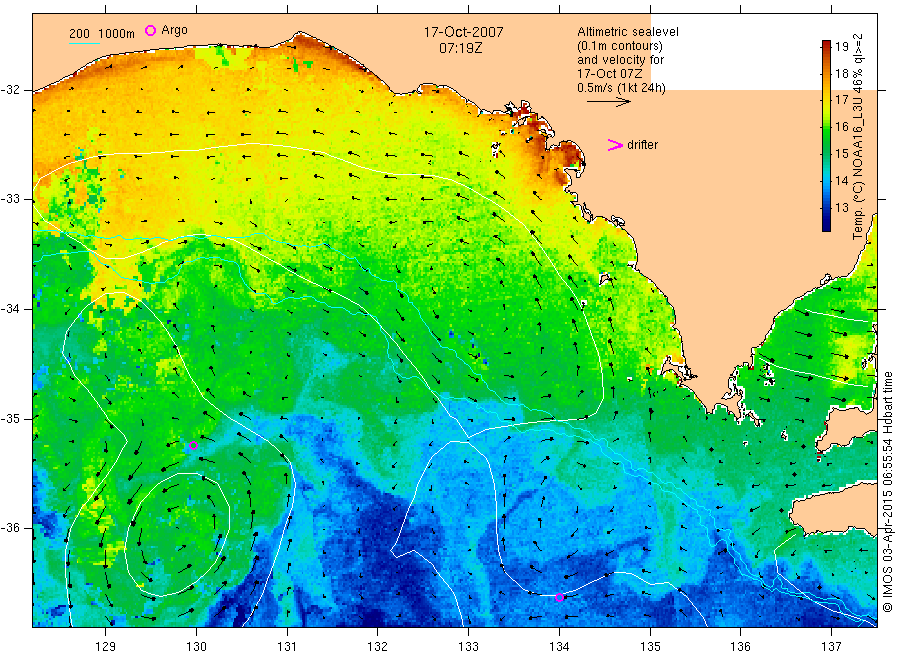
Task: Click the latitude label -36
Action: [10, 528]
